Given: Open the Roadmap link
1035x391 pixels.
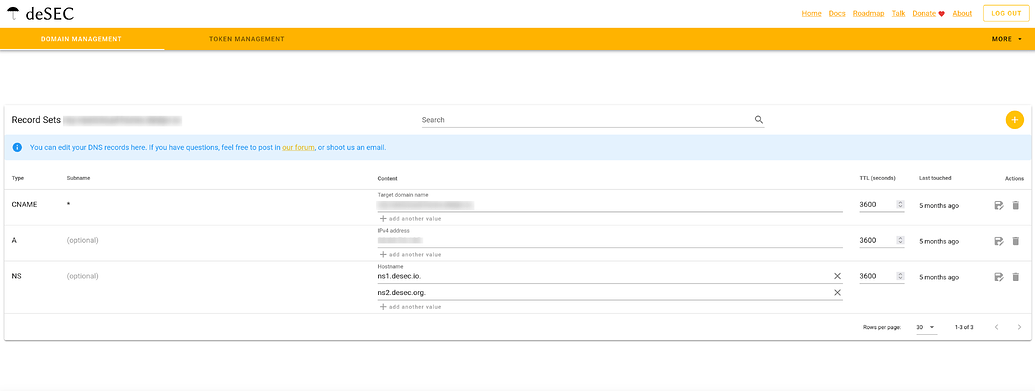Looking at the screenshot, I should click(868, 13).
